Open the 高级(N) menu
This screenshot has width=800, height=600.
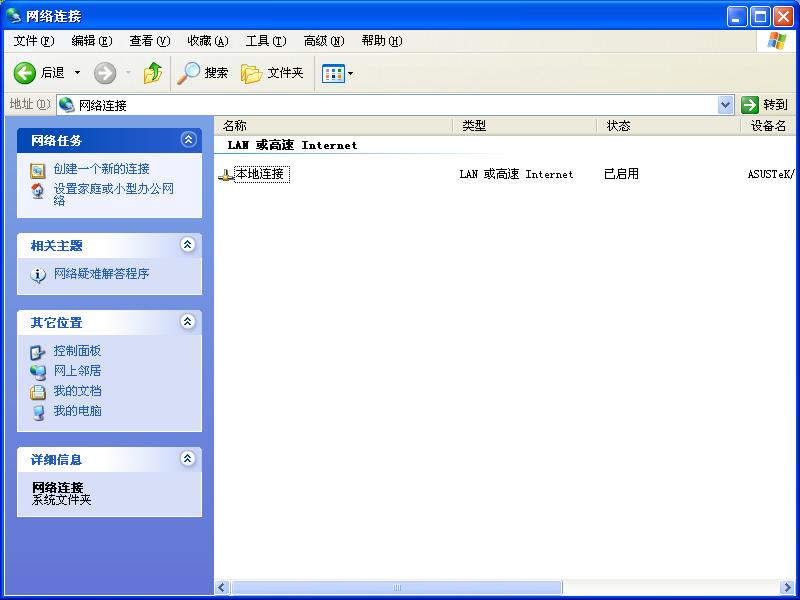click(324, 41)
